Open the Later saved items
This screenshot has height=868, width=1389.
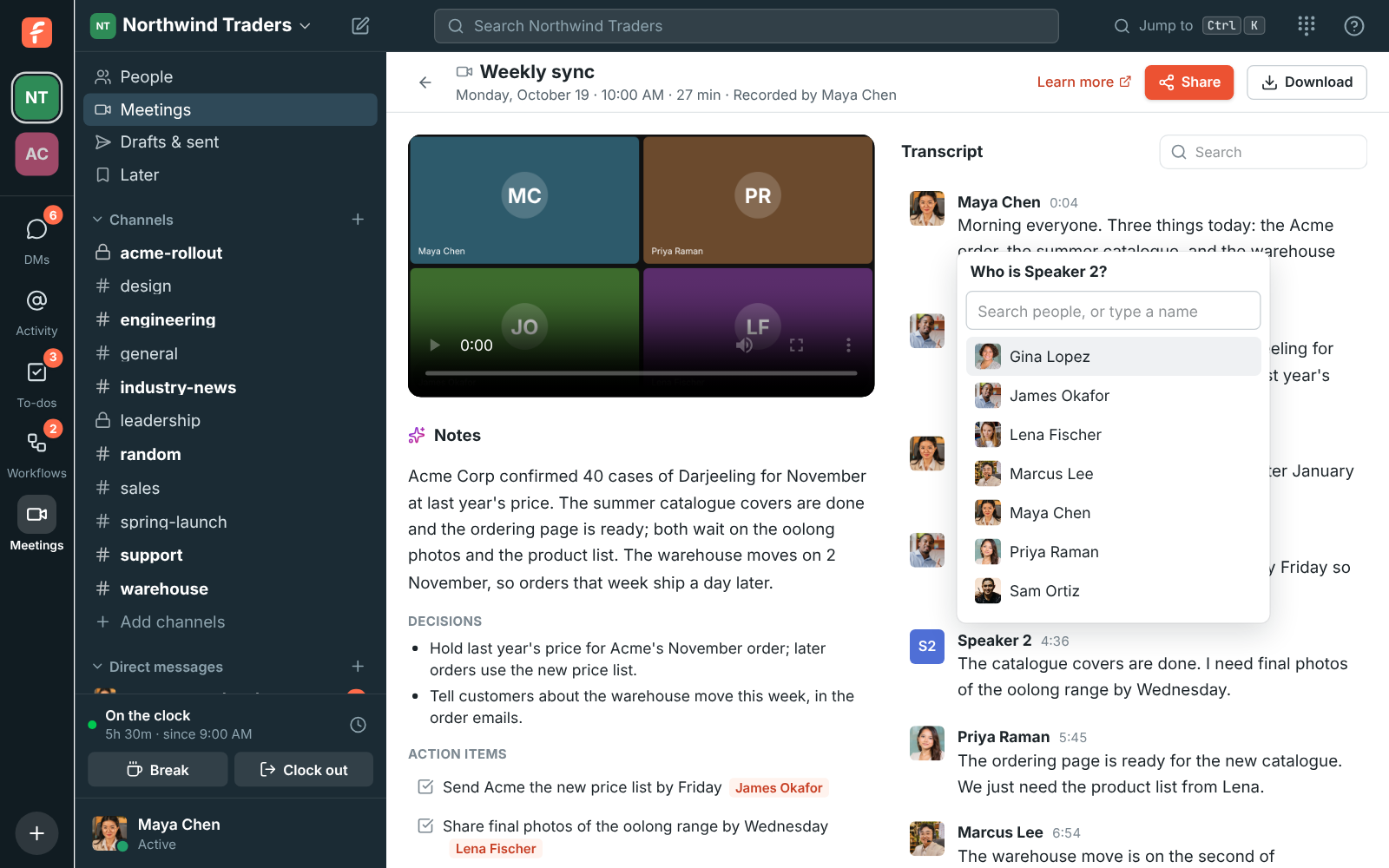tap(230, 175)
